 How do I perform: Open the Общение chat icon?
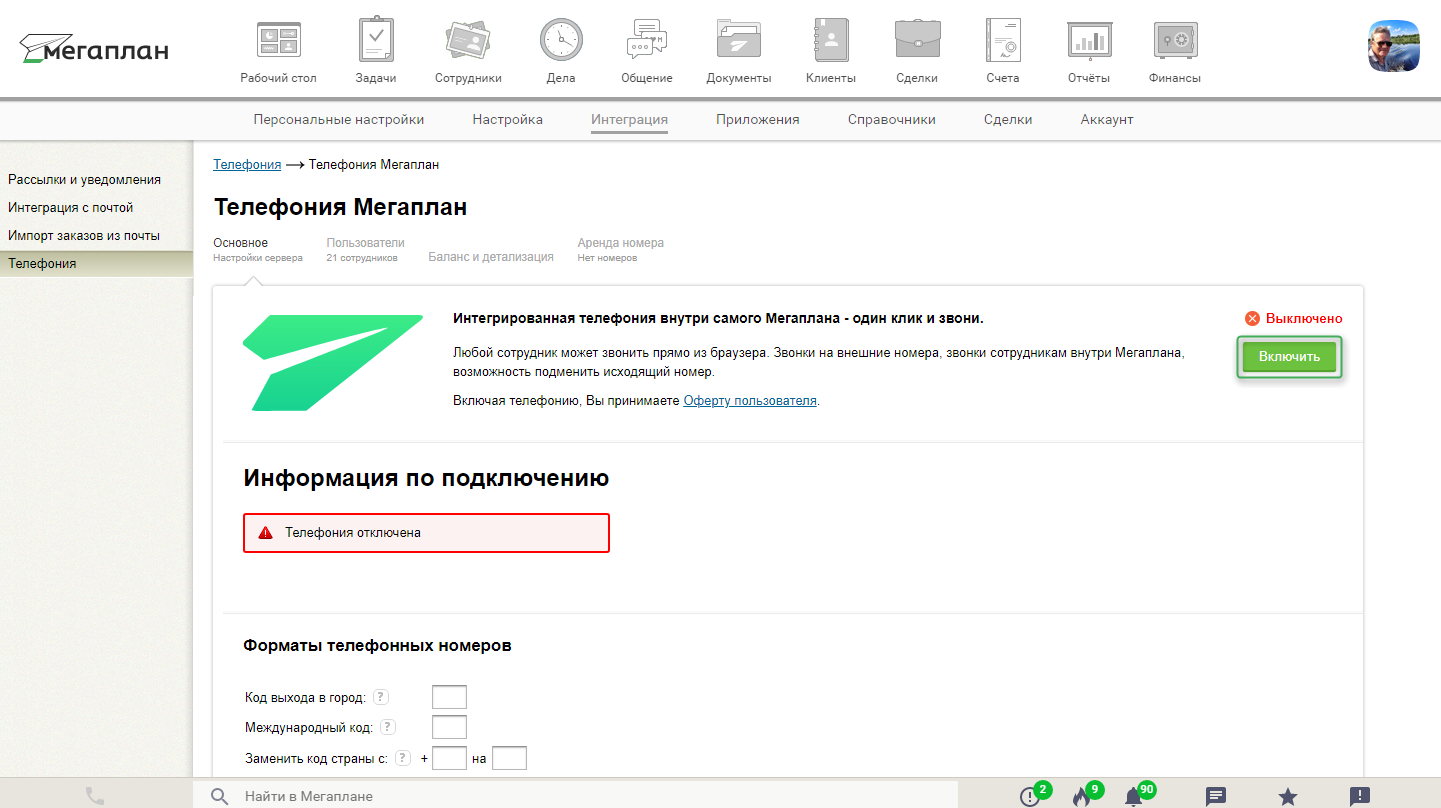646,41
